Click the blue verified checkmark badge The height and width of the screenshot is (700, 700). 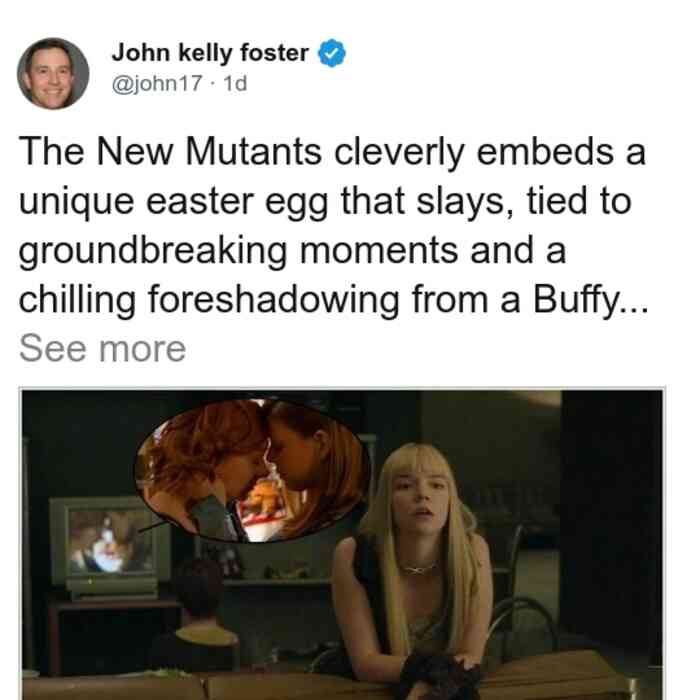point(331,53)
